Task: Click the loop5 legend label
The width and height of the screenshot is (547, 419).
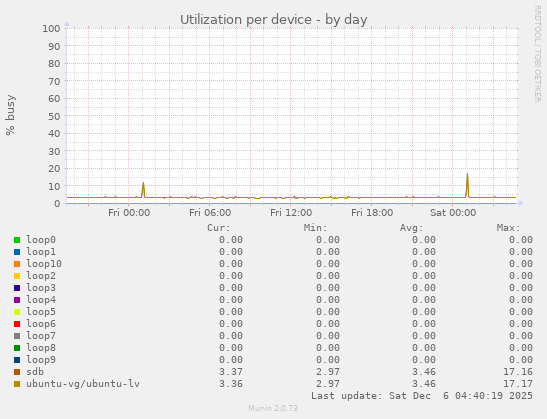Action: click(41, 312)
